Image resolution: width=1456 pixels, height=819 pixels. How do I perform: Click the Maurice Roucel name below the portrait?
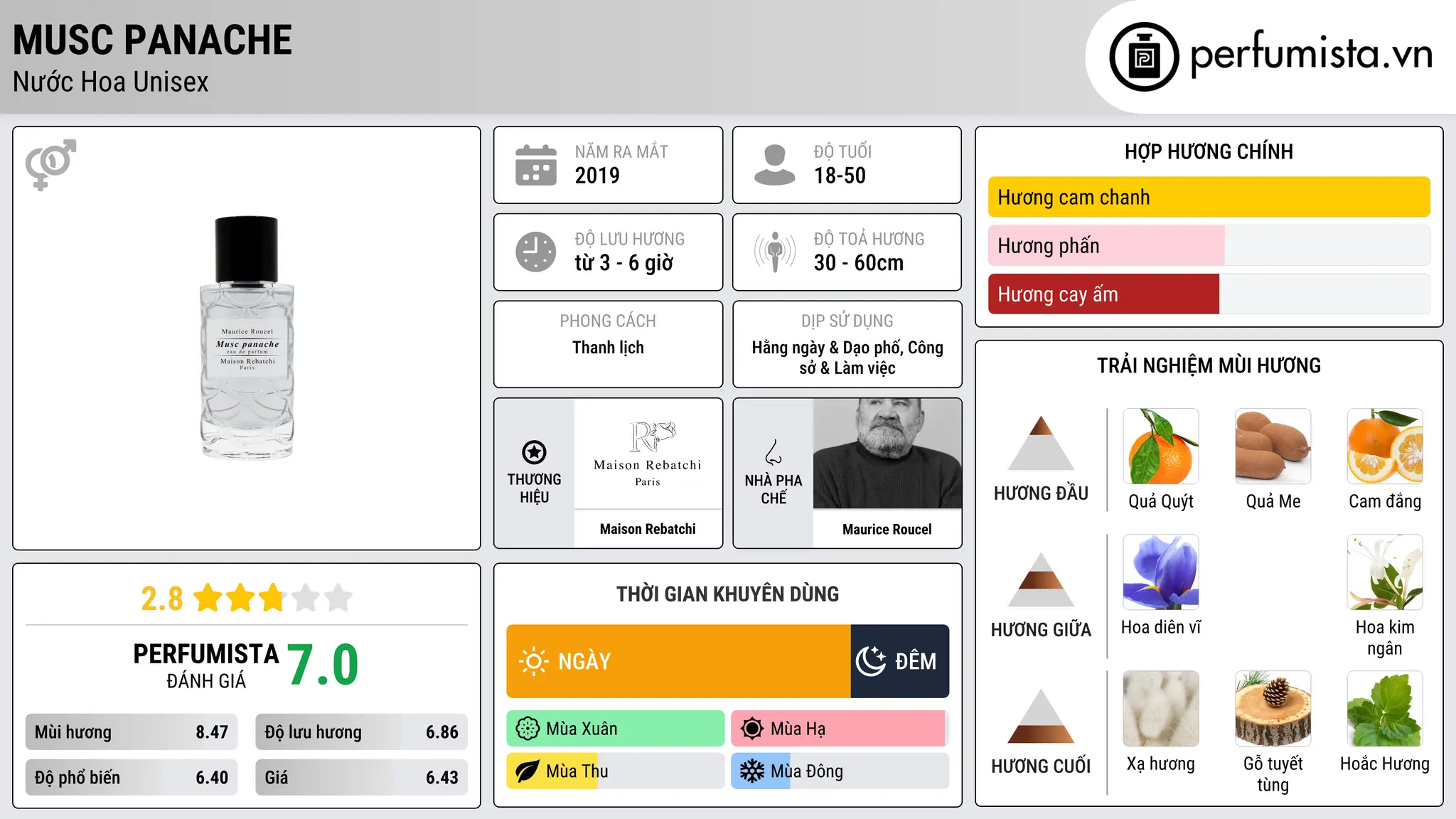click(887, 529)
